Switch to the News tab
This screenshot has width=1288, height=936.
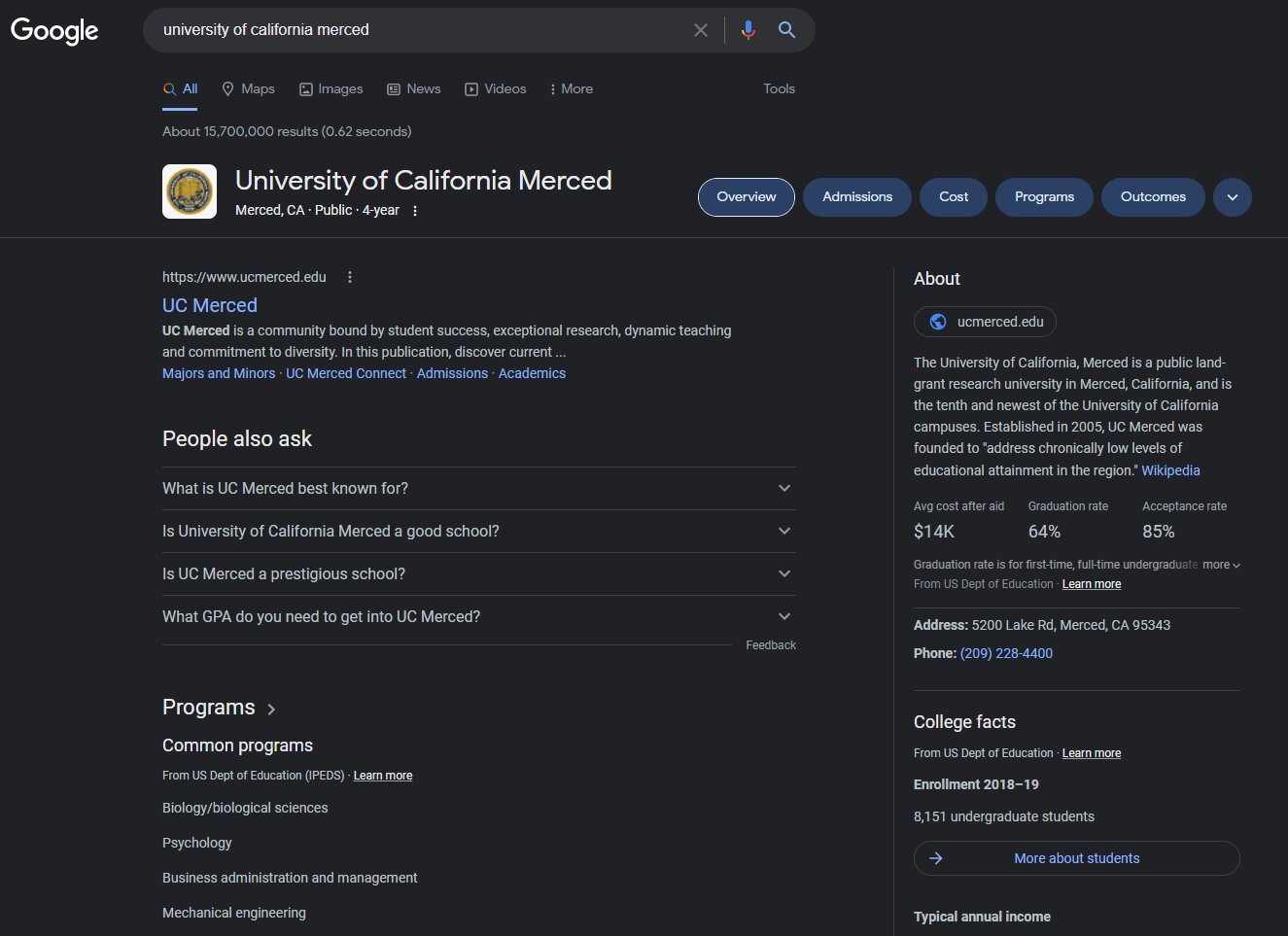pos(414,88)
